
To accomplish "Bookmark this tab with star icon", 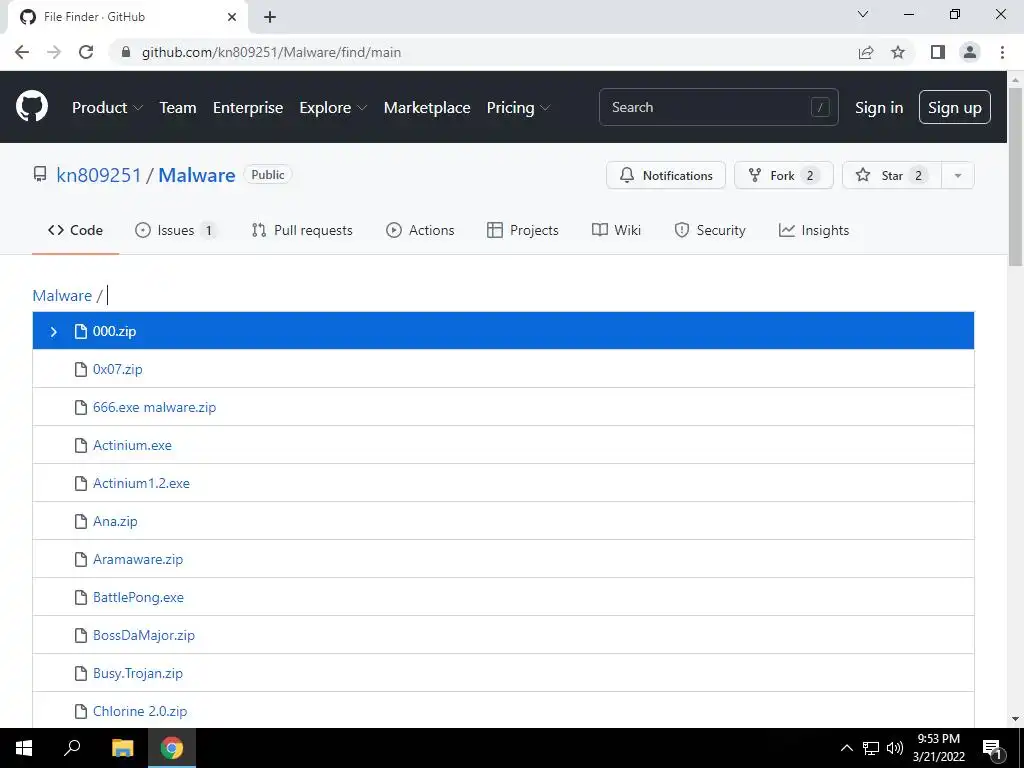I will pos(898,52).
